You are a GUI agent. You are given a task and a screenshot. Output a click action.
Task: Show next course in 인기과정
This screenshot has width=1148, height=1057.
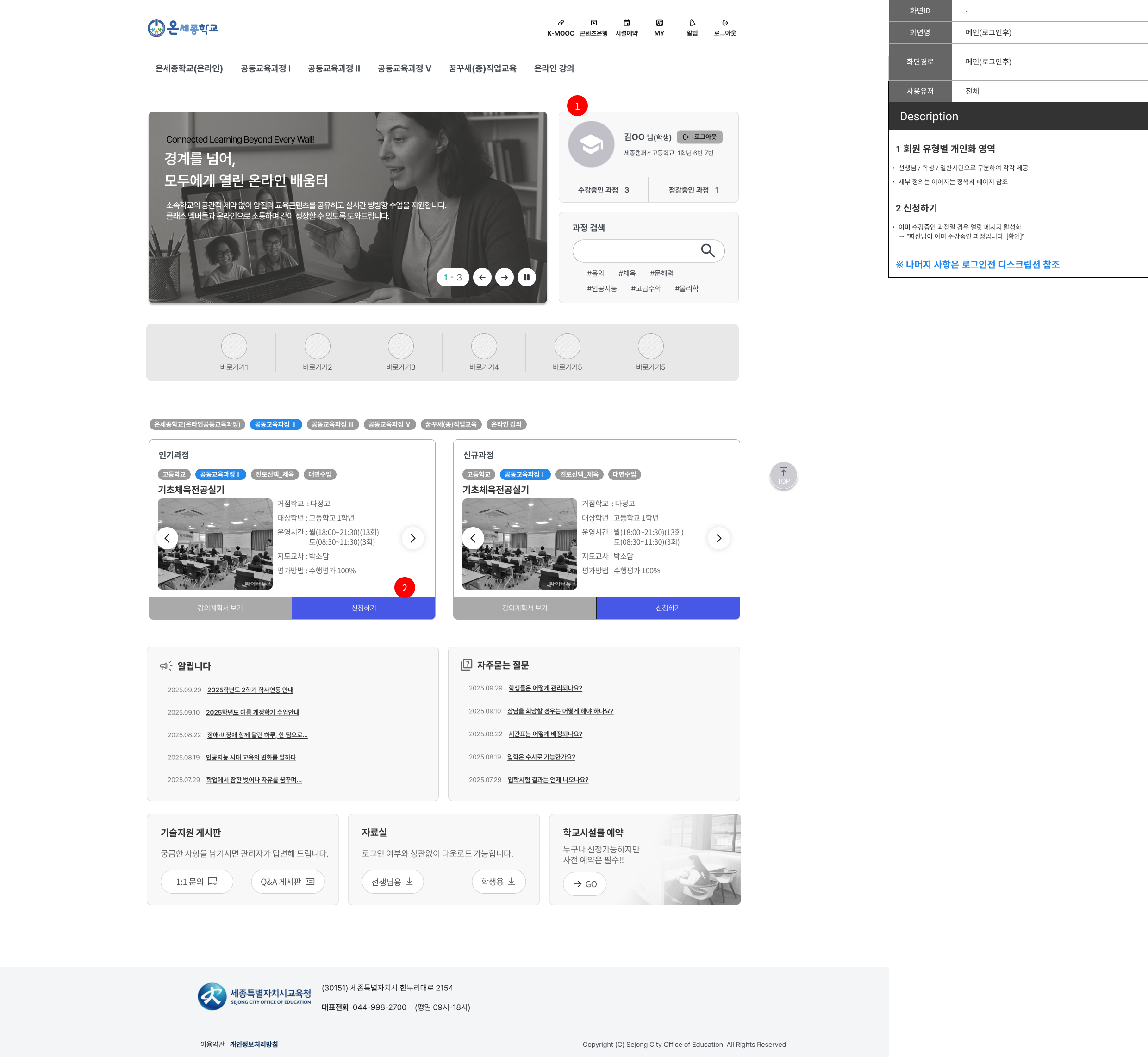pyautogui.click(x=412, y=538)
